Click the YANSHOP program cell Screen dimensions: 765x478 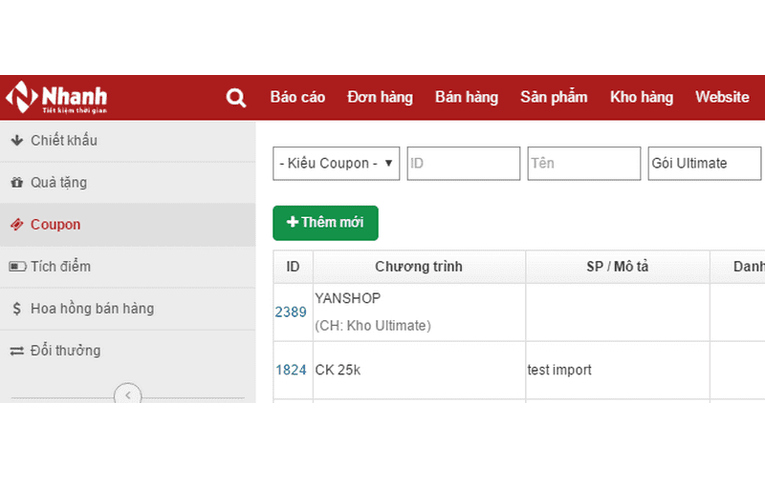[419, 312]
